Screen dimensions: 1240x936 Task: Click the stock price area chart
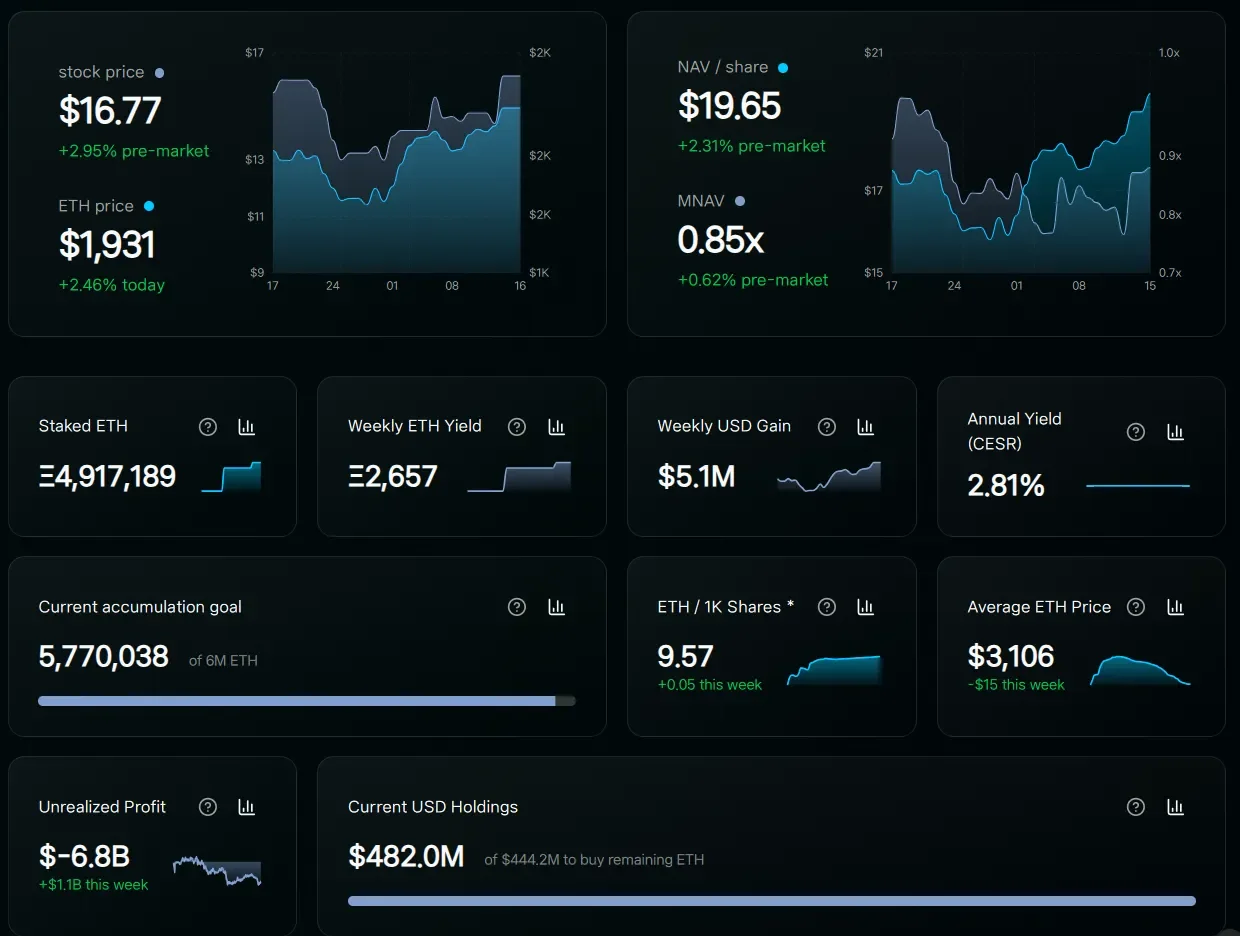coord(396,173)
